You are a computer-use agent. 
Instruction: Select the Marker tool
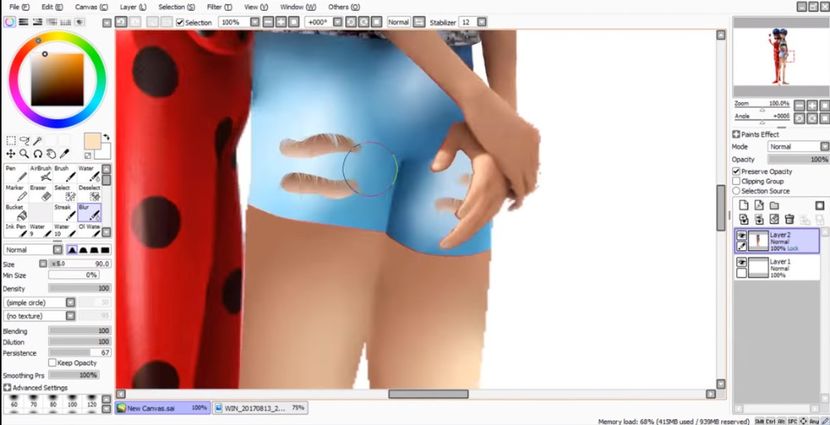(x=15, y=193)
